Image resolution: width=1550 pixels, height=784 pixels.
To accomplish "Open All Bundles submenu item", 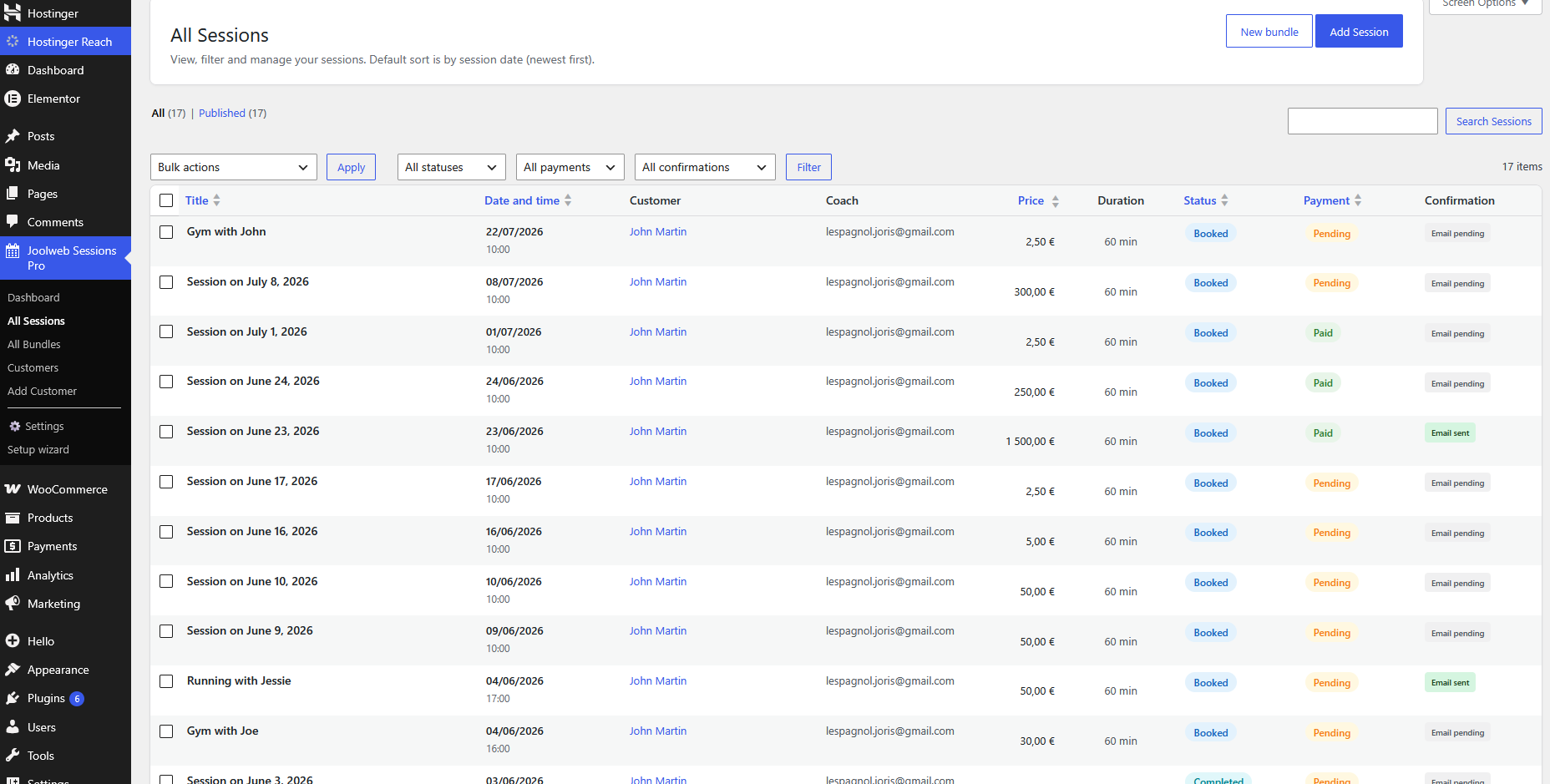I will tap(34, 344).
